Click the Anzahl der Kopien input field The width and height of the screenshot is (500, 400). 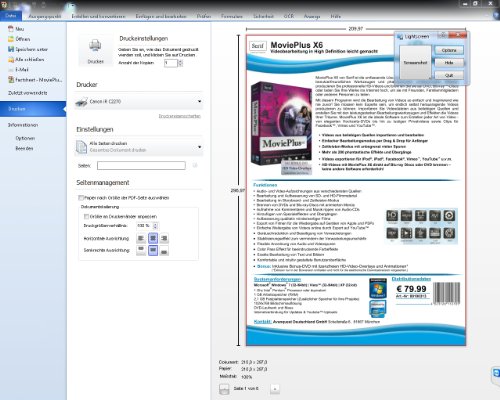tap(171, 63)
